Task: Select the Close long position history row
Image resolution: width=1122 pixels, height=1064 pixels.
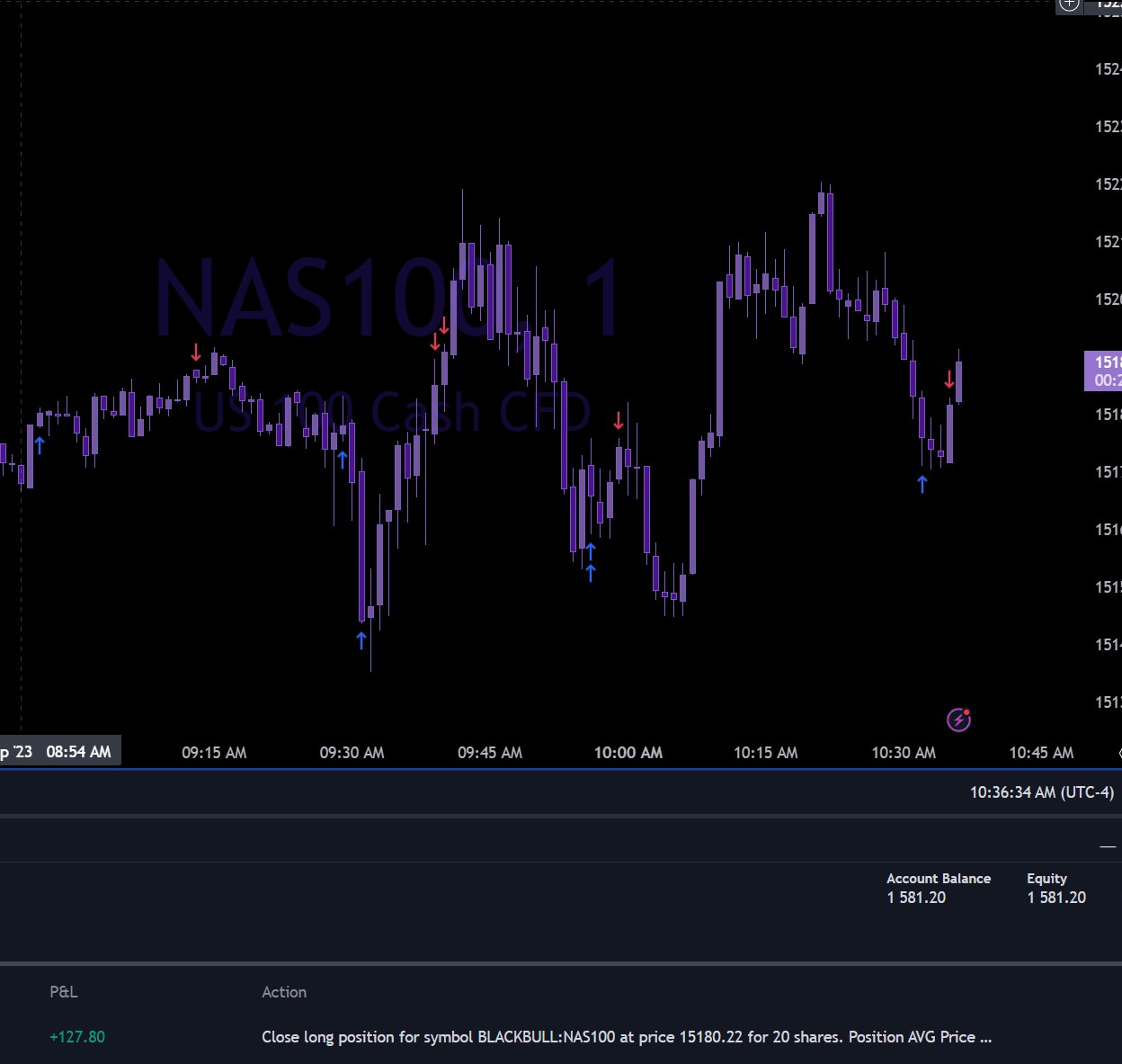Action: [x=627, y=1037]
